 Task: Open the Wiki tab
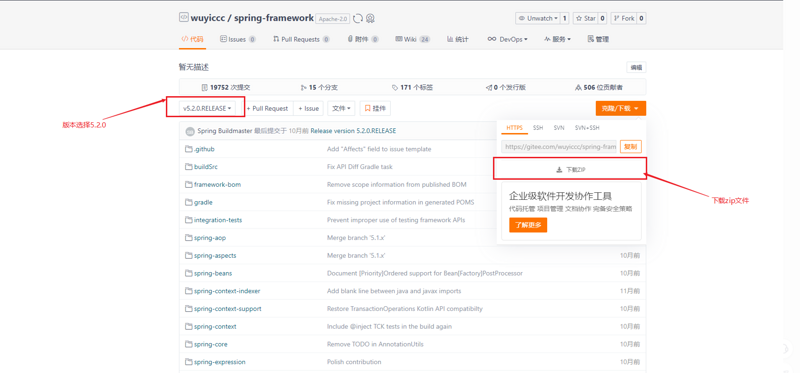pos(413,39)
